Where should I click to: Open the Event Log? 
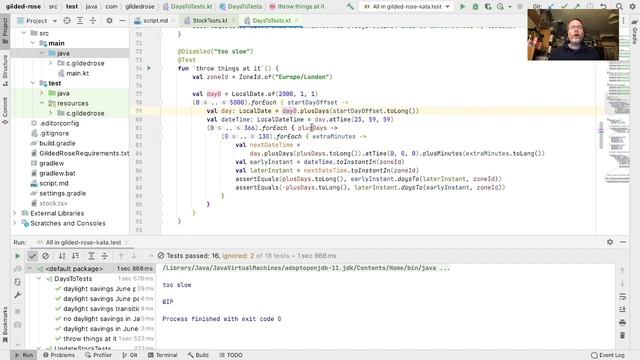608,355
